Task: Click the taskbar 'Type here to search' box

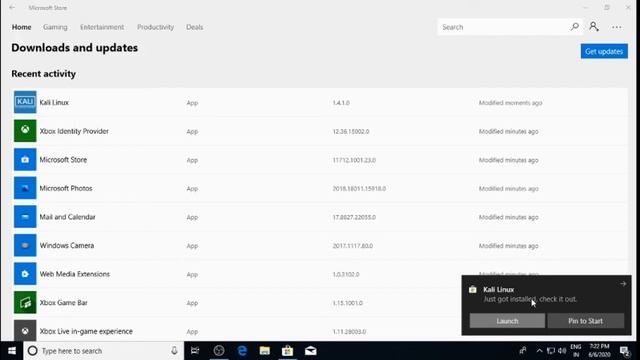Action: 104,351
